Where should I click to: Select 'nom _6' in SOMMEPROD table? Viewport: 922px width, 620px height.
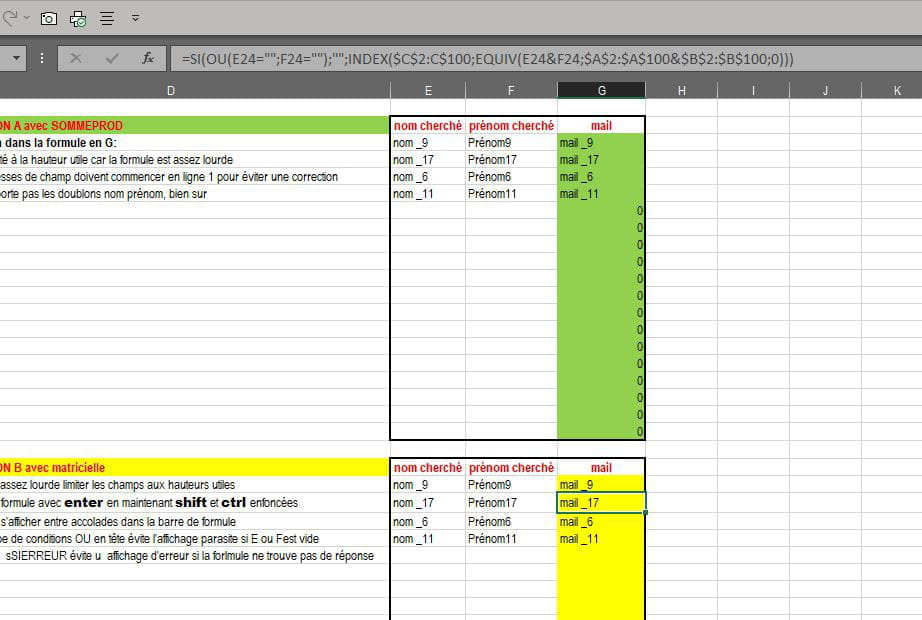[427, 176]
